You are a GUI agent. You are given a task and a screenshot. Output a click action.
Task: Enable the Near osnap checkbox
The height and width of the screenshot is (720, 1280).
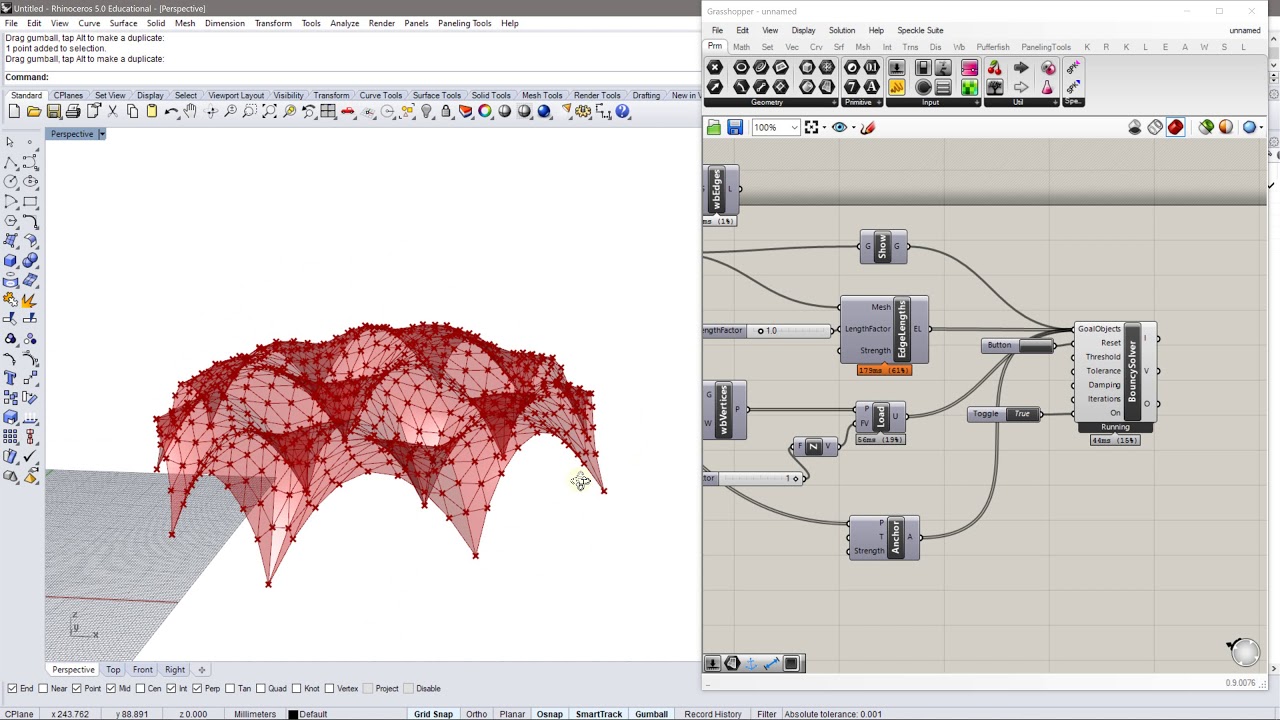coord(43,688)
